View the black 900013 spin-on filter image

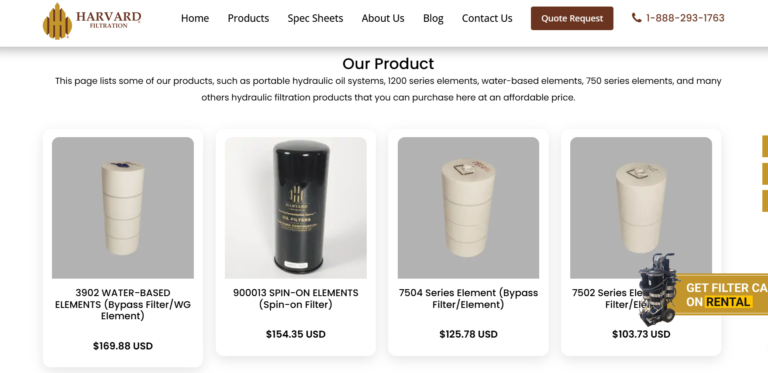(296, 208)
